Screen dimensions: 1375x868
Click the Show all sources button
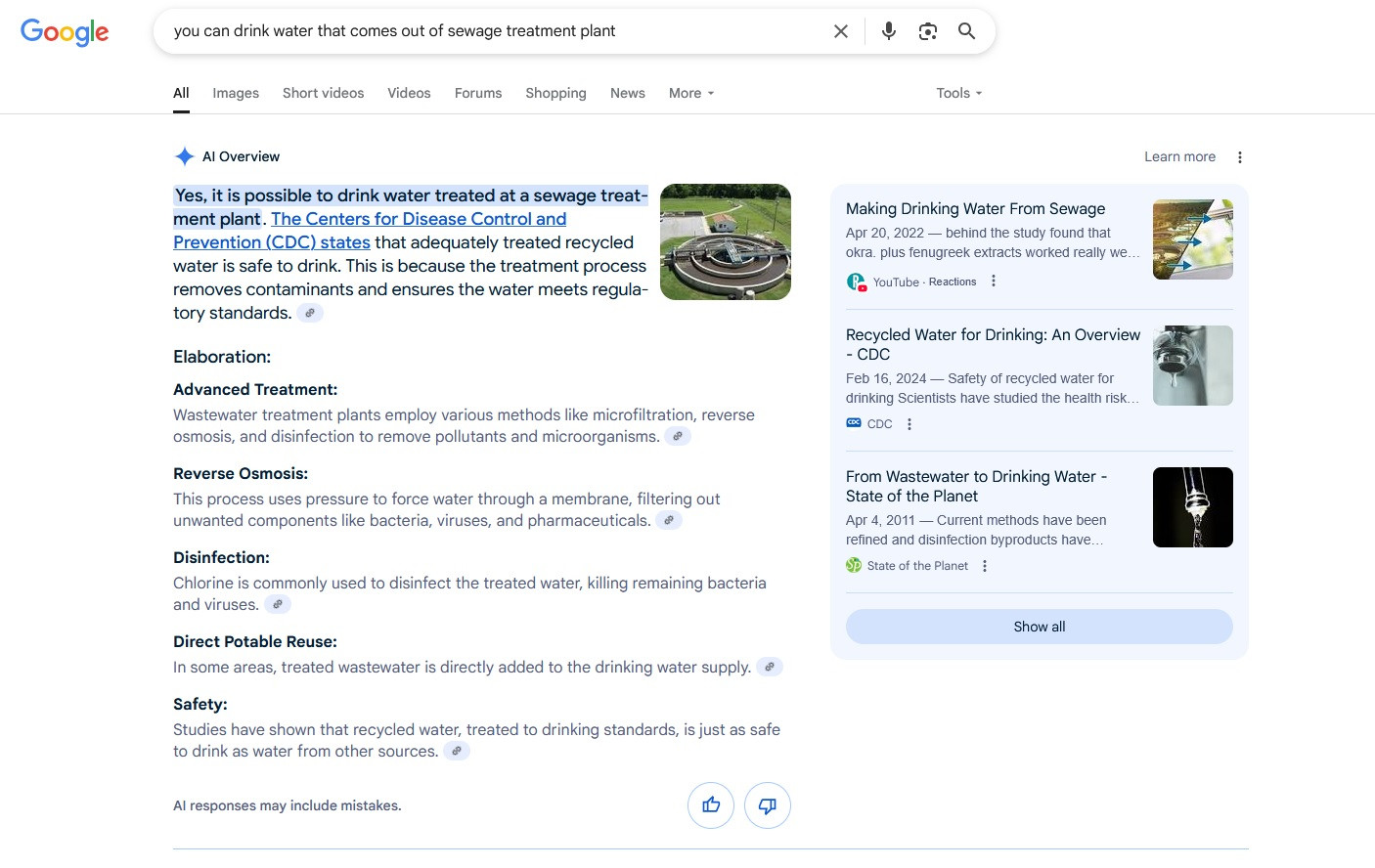(x=1040, y=627)
